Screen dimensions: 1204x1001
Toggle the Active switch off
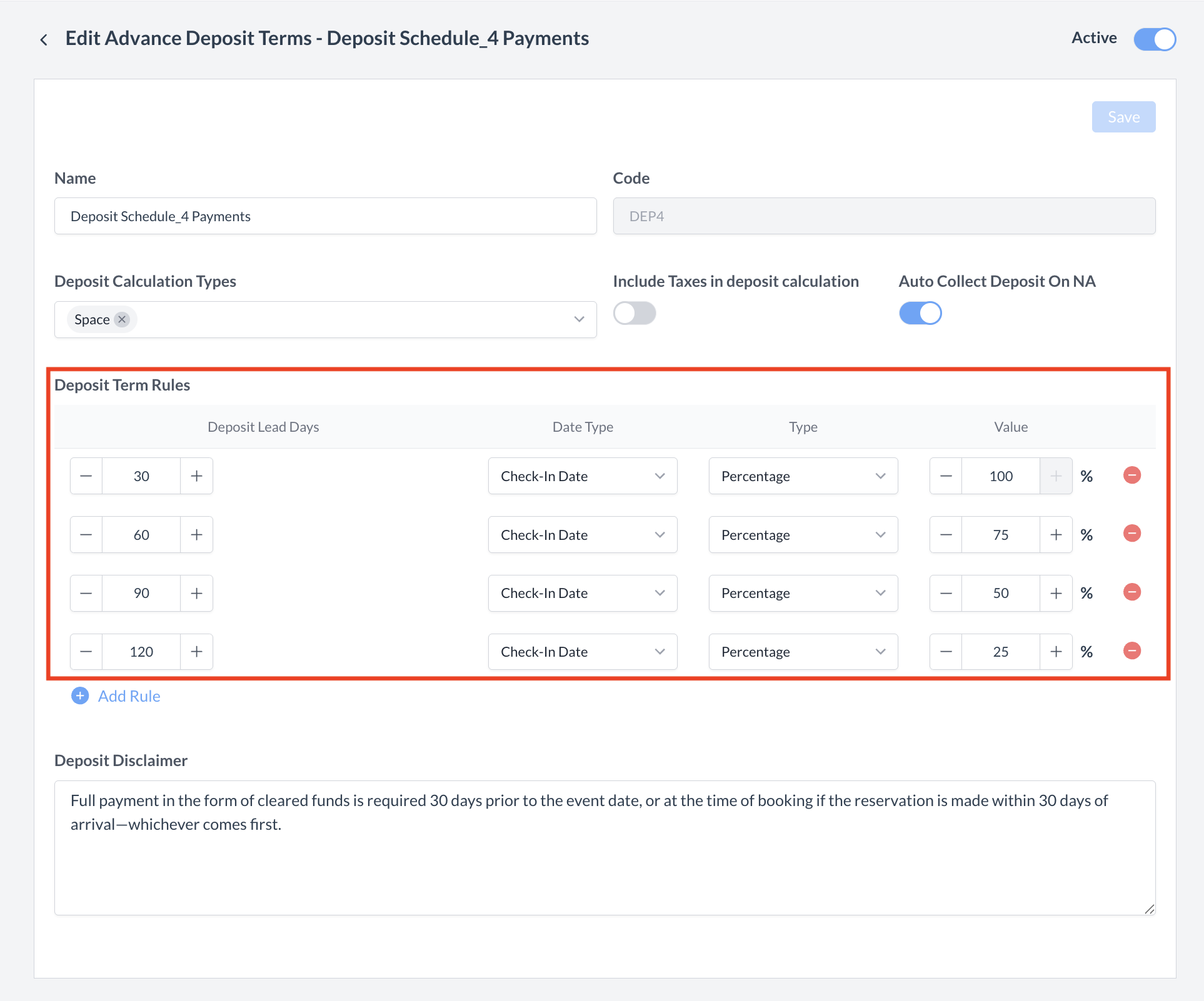[x=1155, y=39]
